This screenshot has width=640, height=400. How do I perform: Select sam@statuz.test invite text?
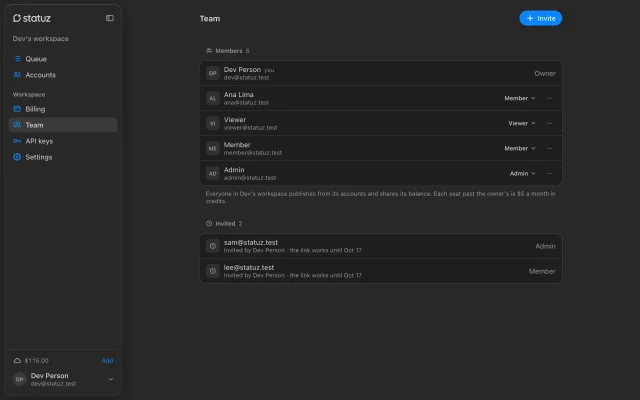click(251, 242)
